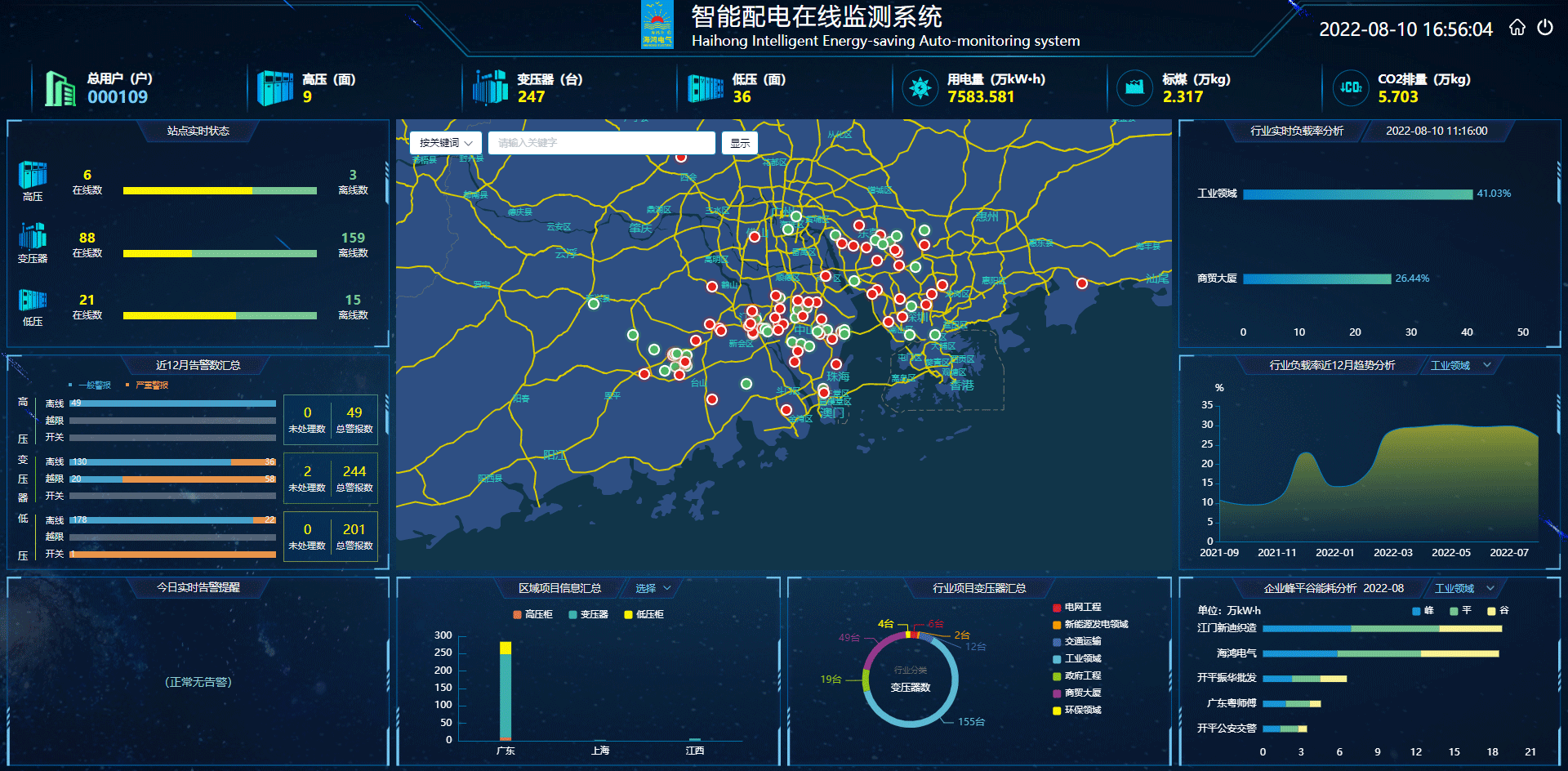The image size is (1568, 771).
Task: Select the 行业实时负载率分析 panel tab
Action: coord(1296,131)
